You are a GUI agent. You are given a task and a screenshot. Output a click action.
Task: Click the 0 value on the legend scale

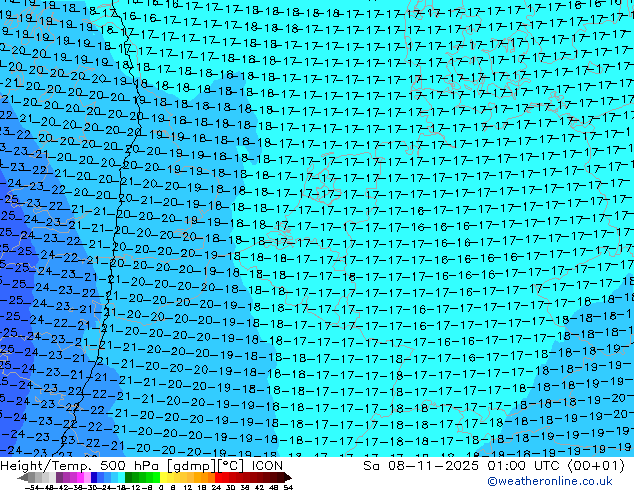click(161, 488)
